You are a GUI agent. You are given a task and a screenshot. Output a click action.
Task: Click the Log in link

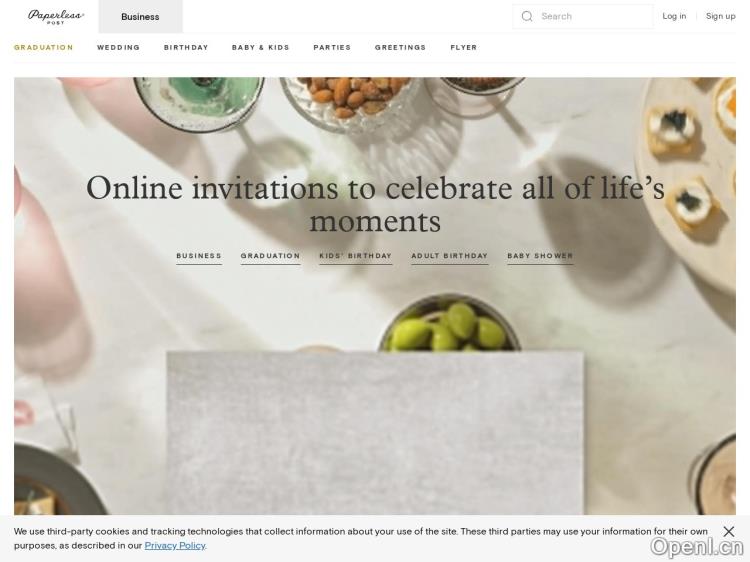[674, 16]
